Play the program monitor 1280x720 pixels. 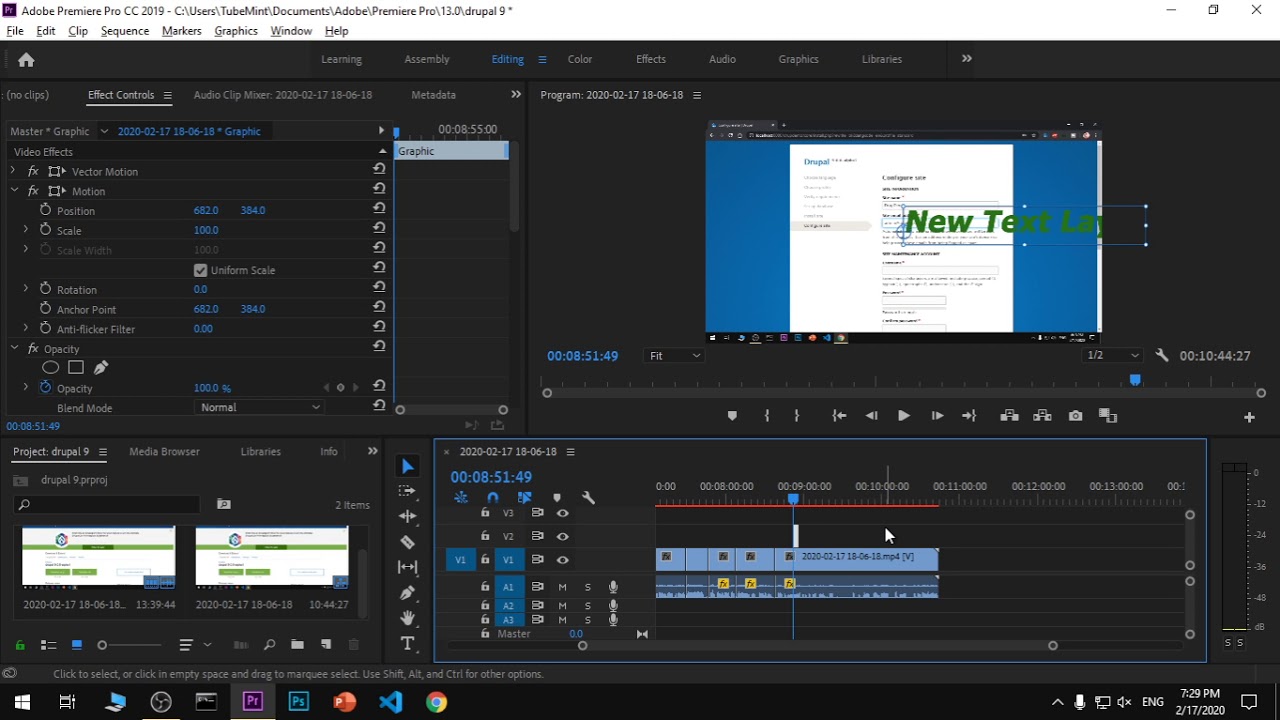(x=903, y=416)
